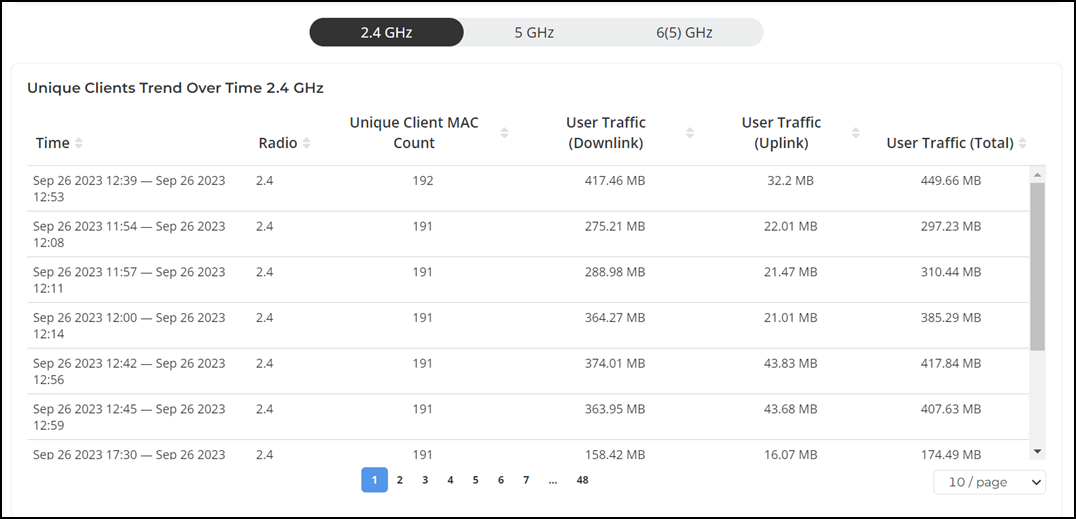Select the 2.4 GHz band
This screenshot has height=519, width=1076.
pos(386,32)
